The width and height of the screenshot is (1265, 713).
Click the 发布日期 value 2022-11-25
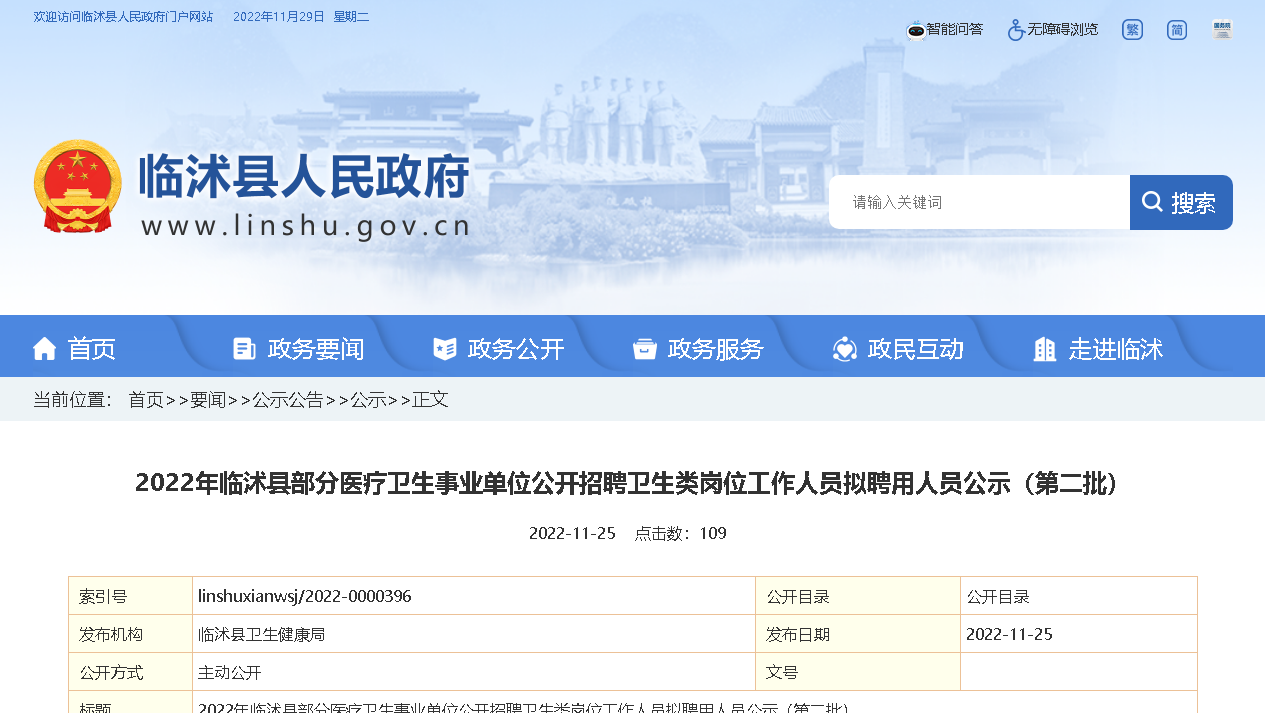coord(1009,635)
